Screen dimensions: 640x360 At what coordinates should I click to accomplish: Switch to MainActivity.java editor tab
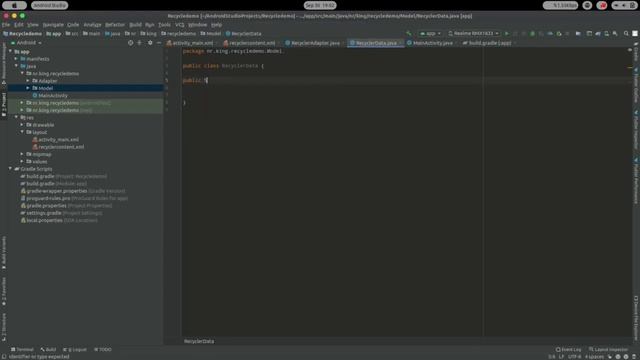tap(430, 43)
